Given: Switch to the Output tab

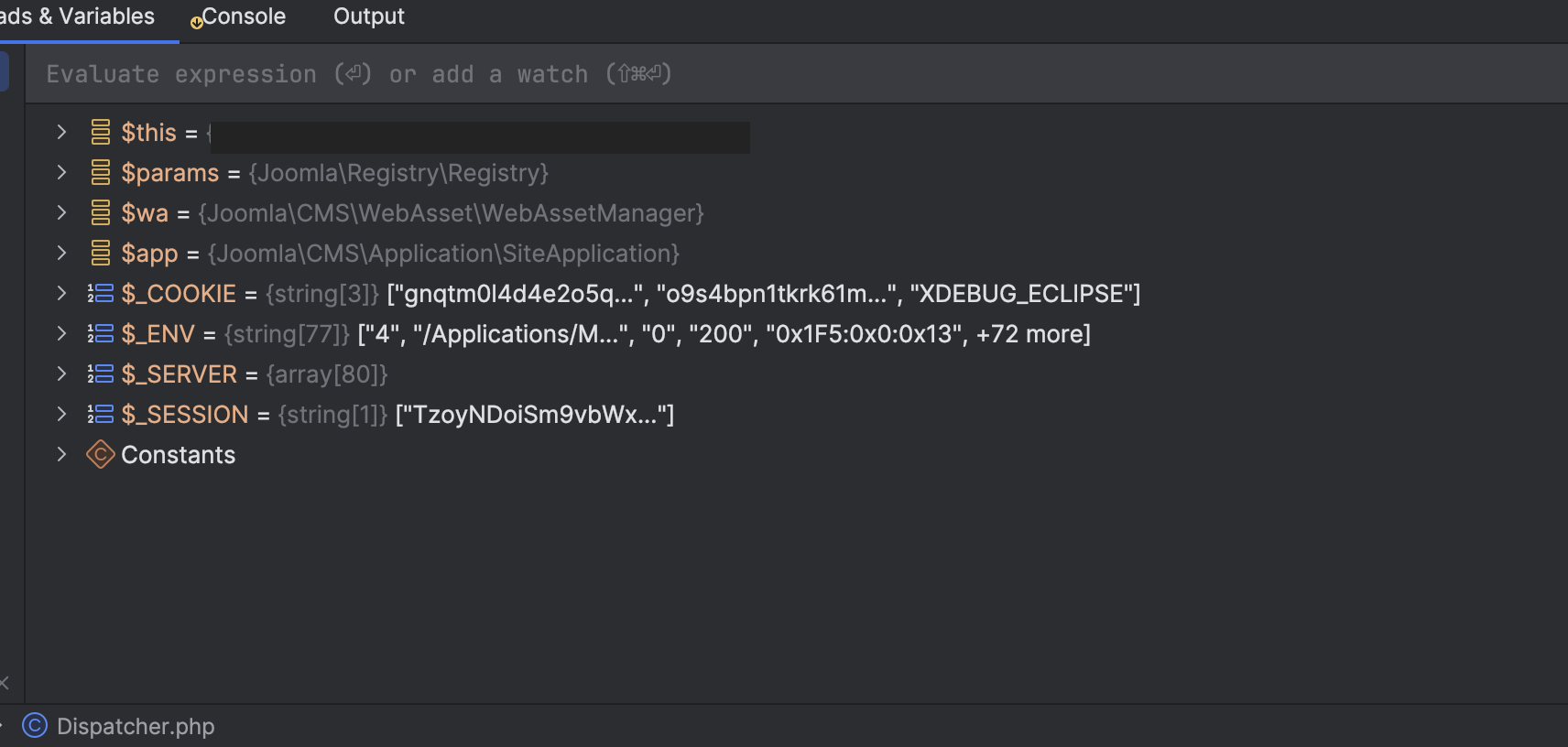Looking at the screenshot, I should point(369,16).
